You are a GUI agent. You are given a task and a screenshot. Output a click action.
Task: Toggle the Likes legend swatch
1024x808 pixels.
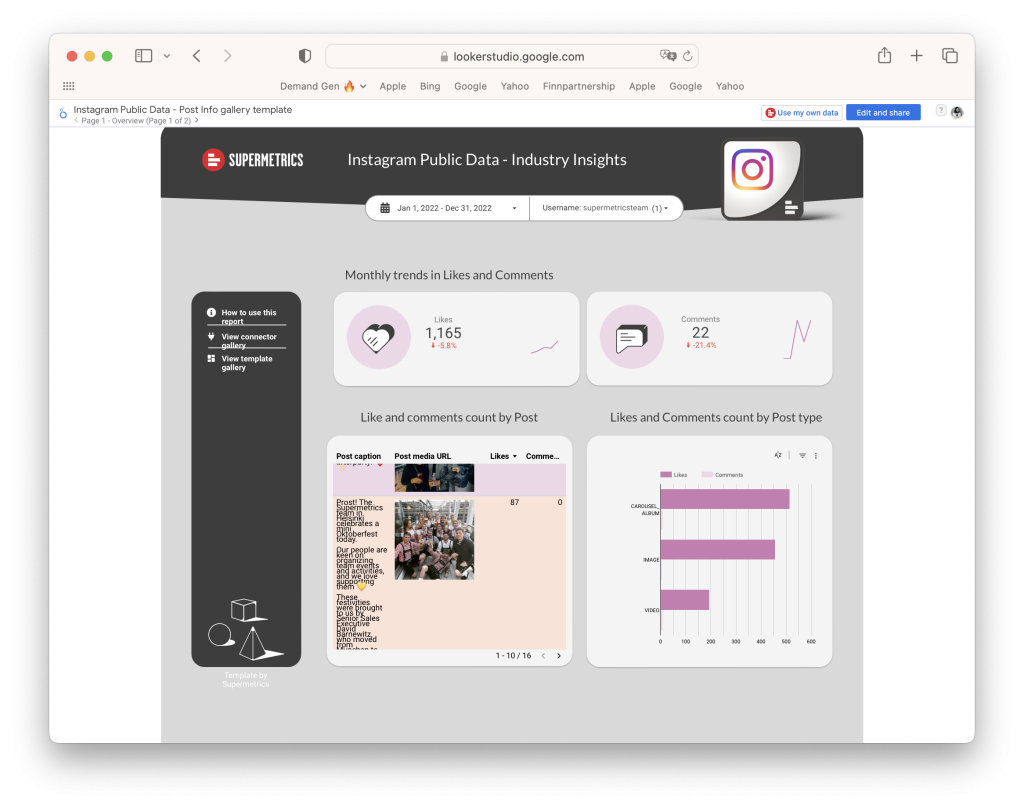(666, 475)
